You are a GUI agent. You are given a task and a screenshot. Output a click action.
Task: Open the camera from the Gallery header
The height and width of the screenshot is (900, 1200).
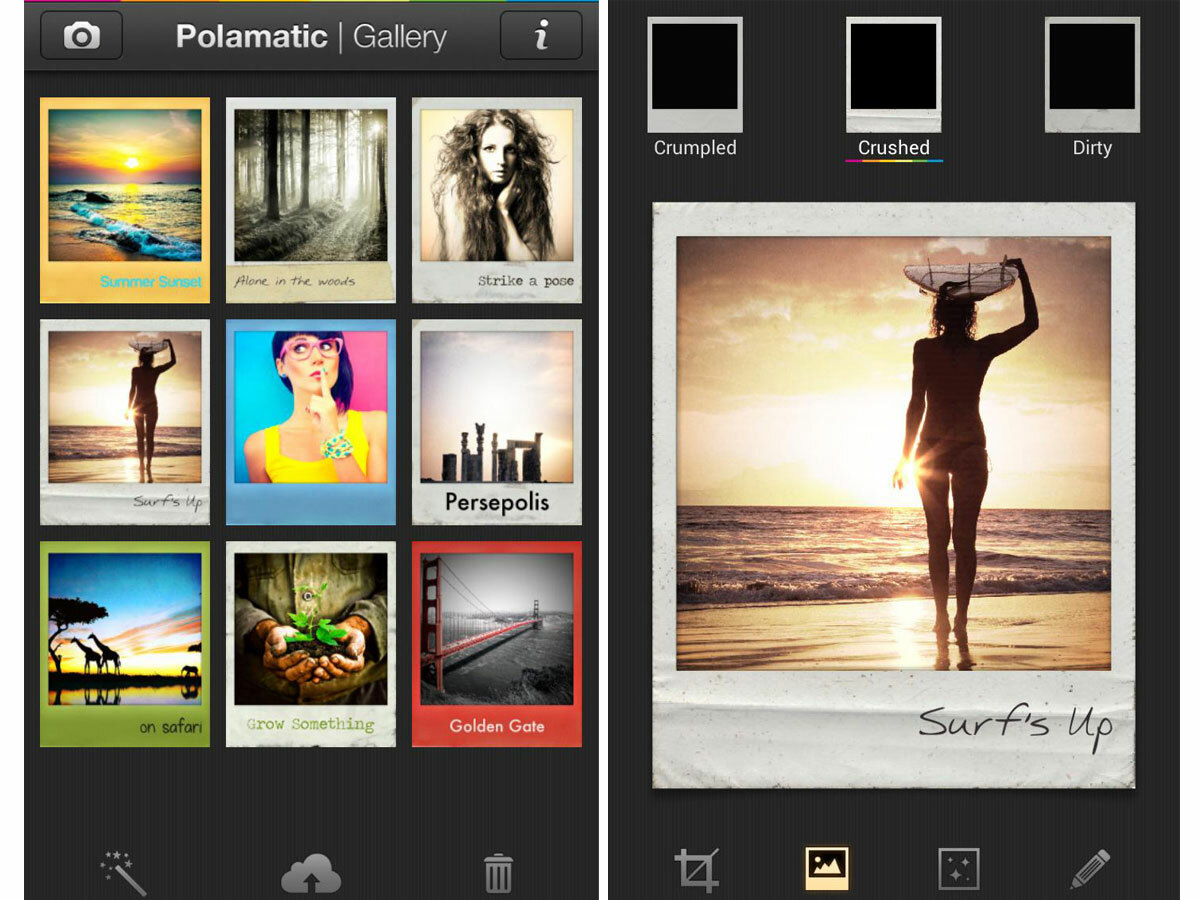82,36
